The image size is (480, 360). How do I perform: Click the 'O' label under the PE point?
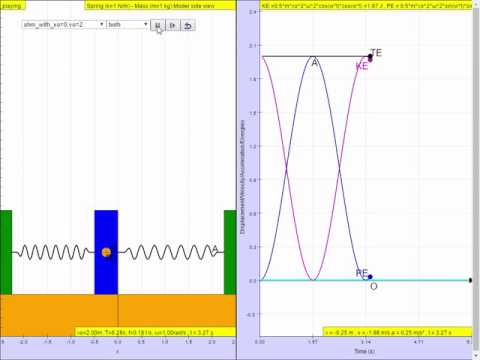coord(374,286)
